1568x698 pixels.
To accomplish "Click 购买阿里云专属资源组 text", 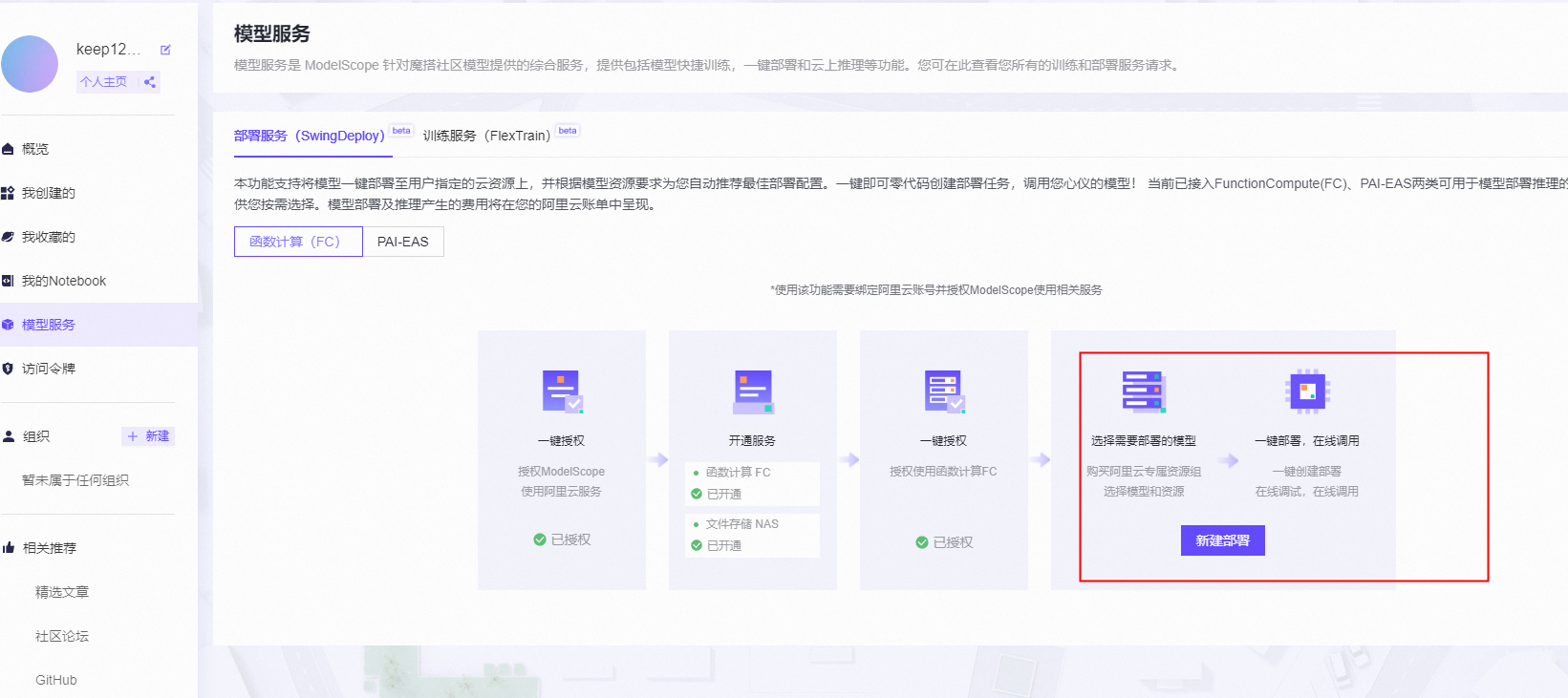I will (1144, 472).
